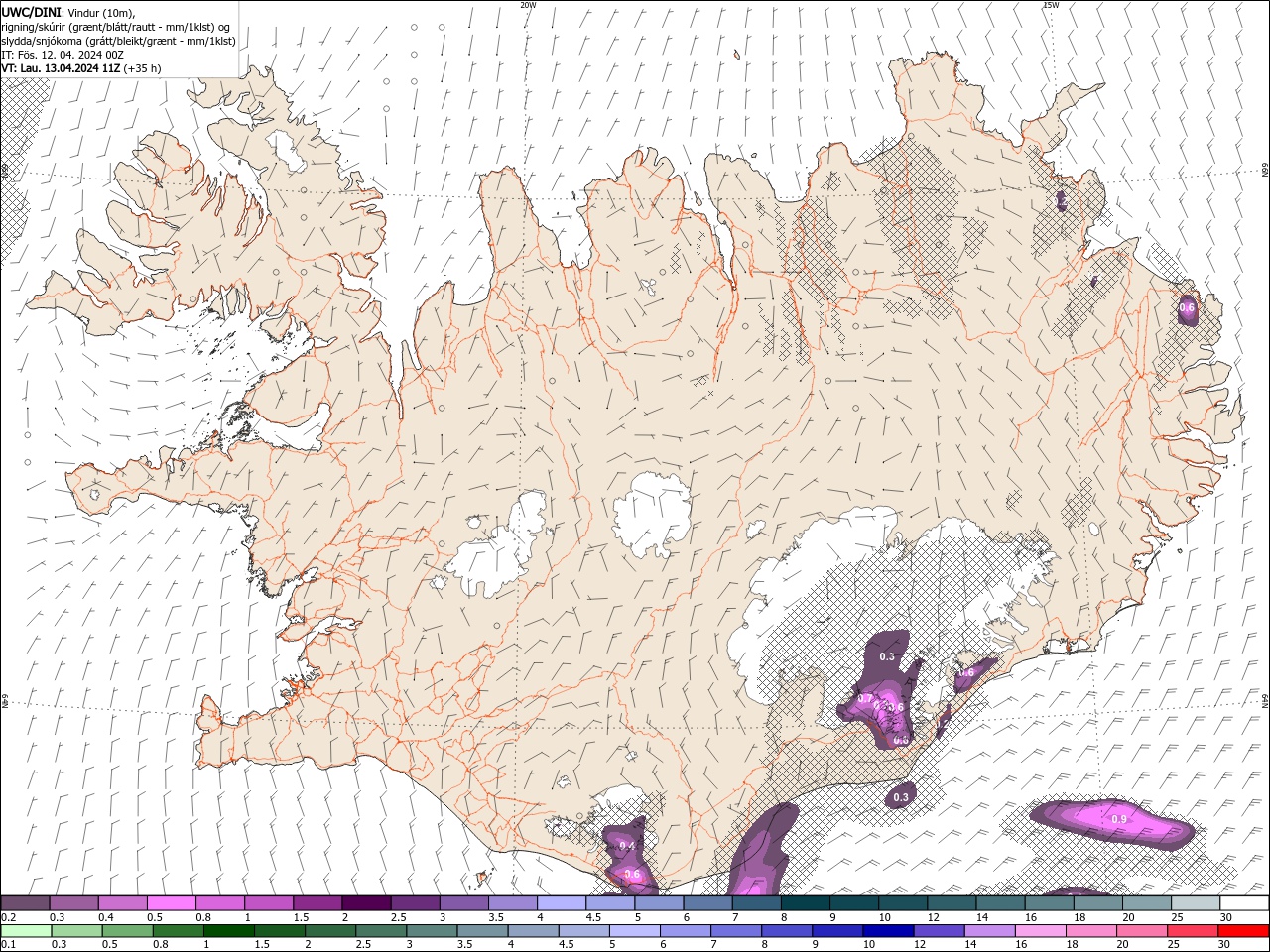Pick the rain-scale swatch labeled 2.5

pyautogui.click(x=380, y=931)
